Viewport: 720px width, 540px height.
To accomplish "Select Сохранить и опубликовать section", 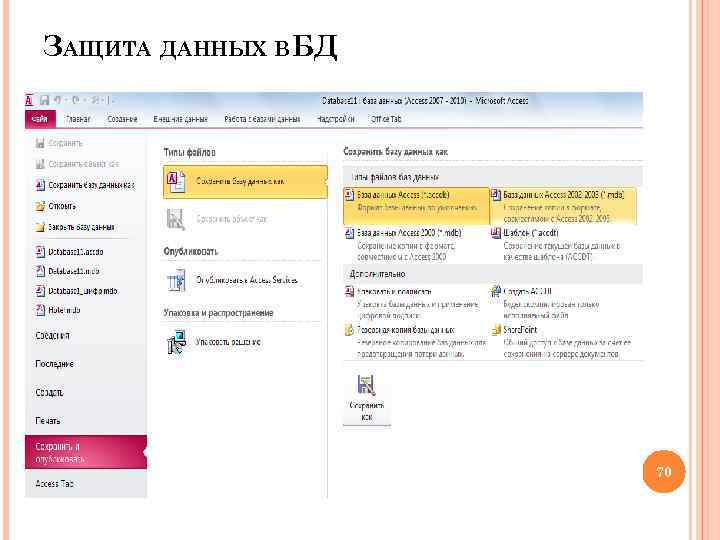I will click(86, 452).
